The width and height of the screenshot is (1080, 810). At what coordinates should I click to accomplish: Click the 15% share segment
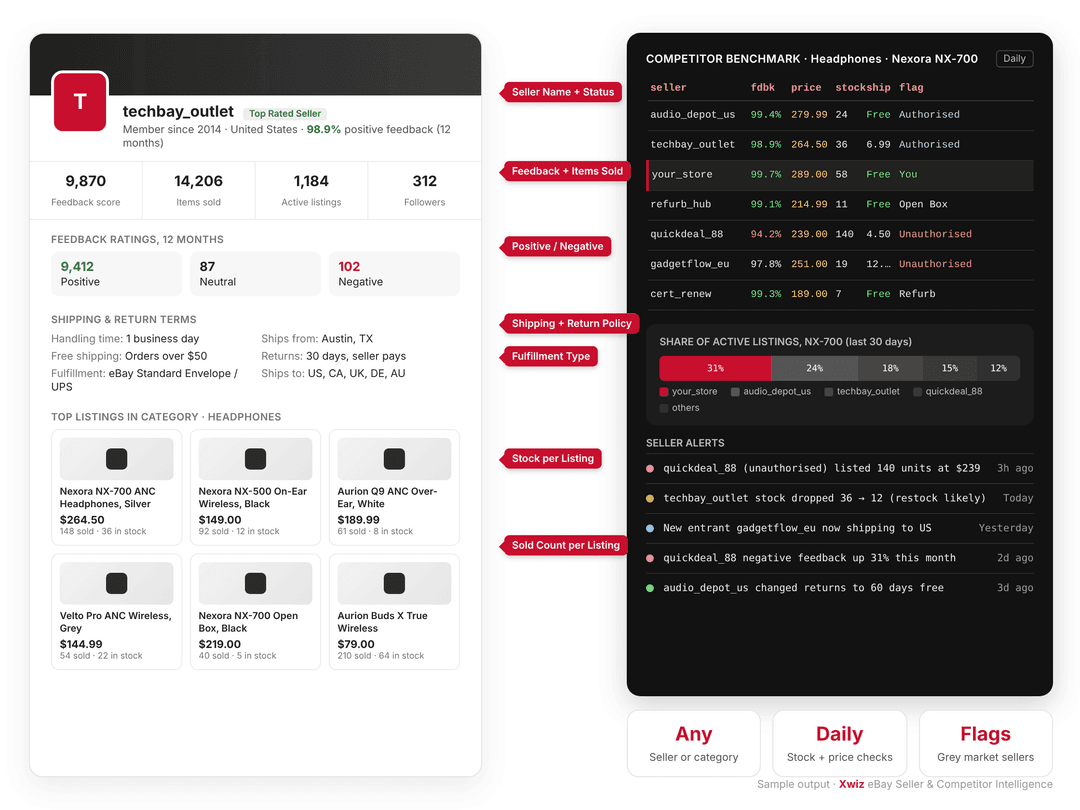click(950, 368)
